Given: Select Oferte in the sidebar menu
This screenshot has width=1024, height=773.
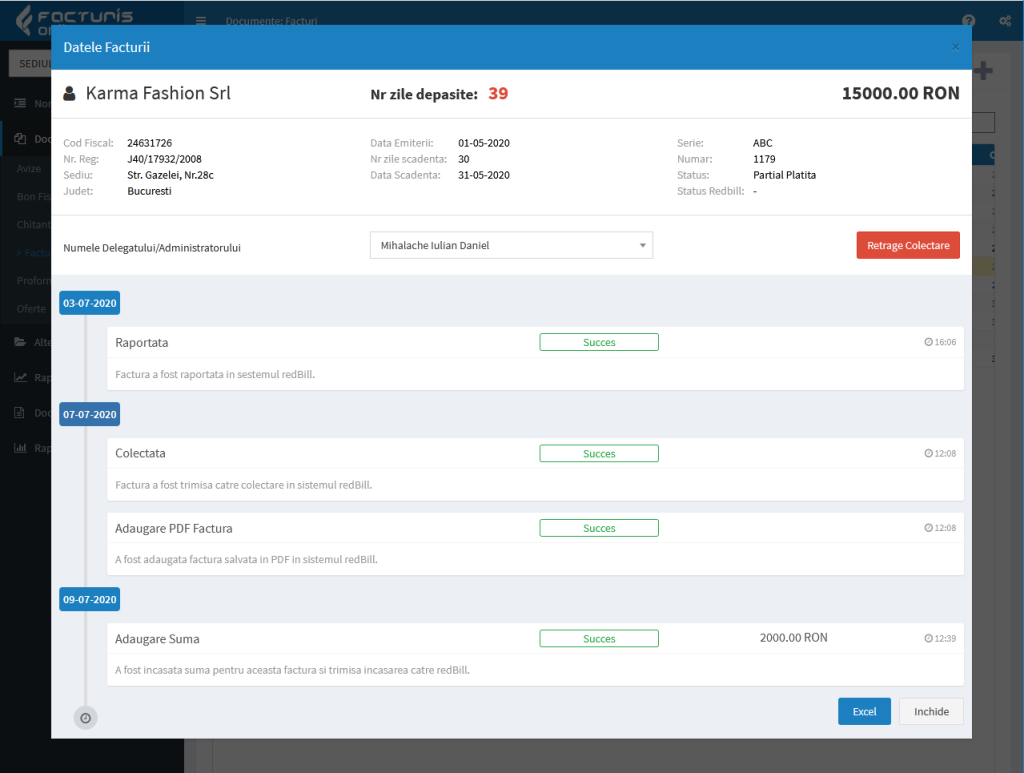Looking at the screenshot, I should click(31, 309).
